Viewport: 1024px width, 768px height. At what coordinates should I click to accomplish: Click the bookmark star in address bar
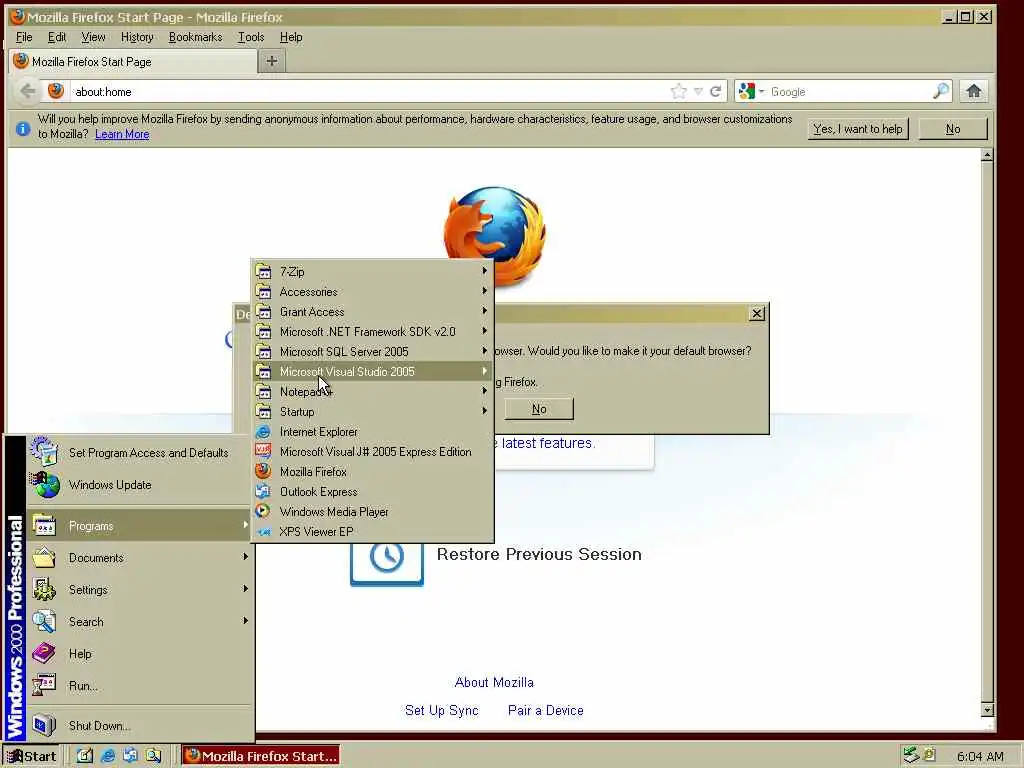(679, 91)
